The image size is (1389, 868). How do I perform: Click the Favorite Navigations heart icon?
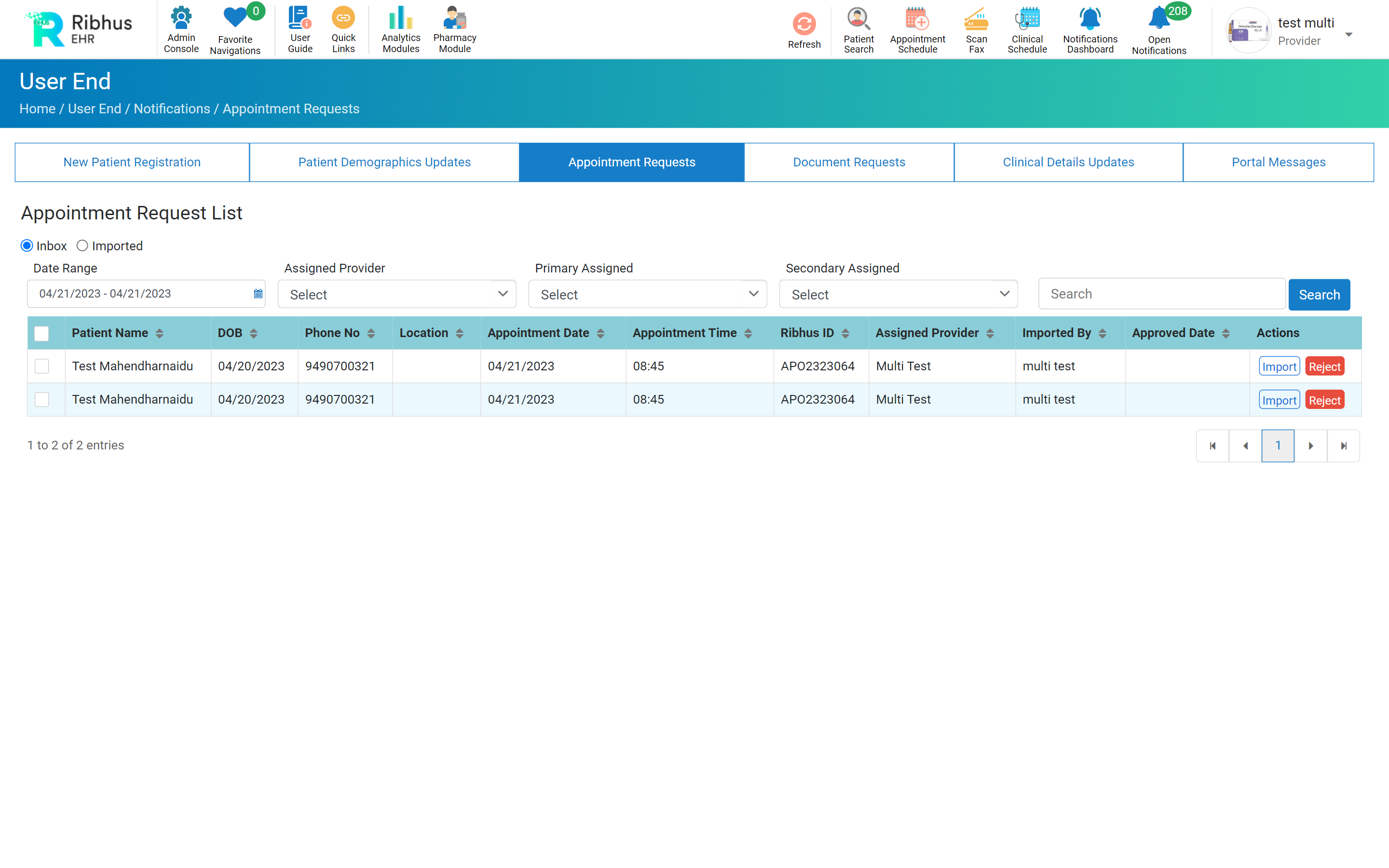coord(235,18)
